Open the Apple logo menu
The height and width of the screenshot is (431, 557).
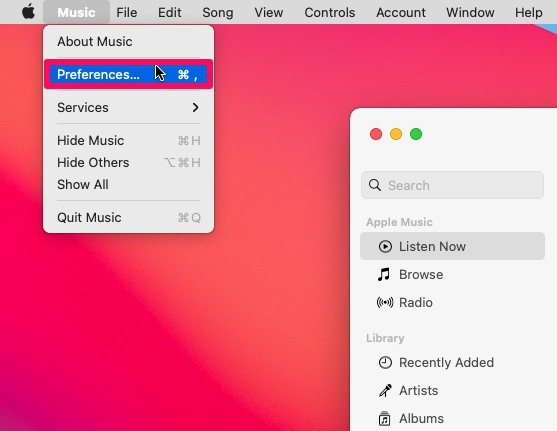pos(28,12)
